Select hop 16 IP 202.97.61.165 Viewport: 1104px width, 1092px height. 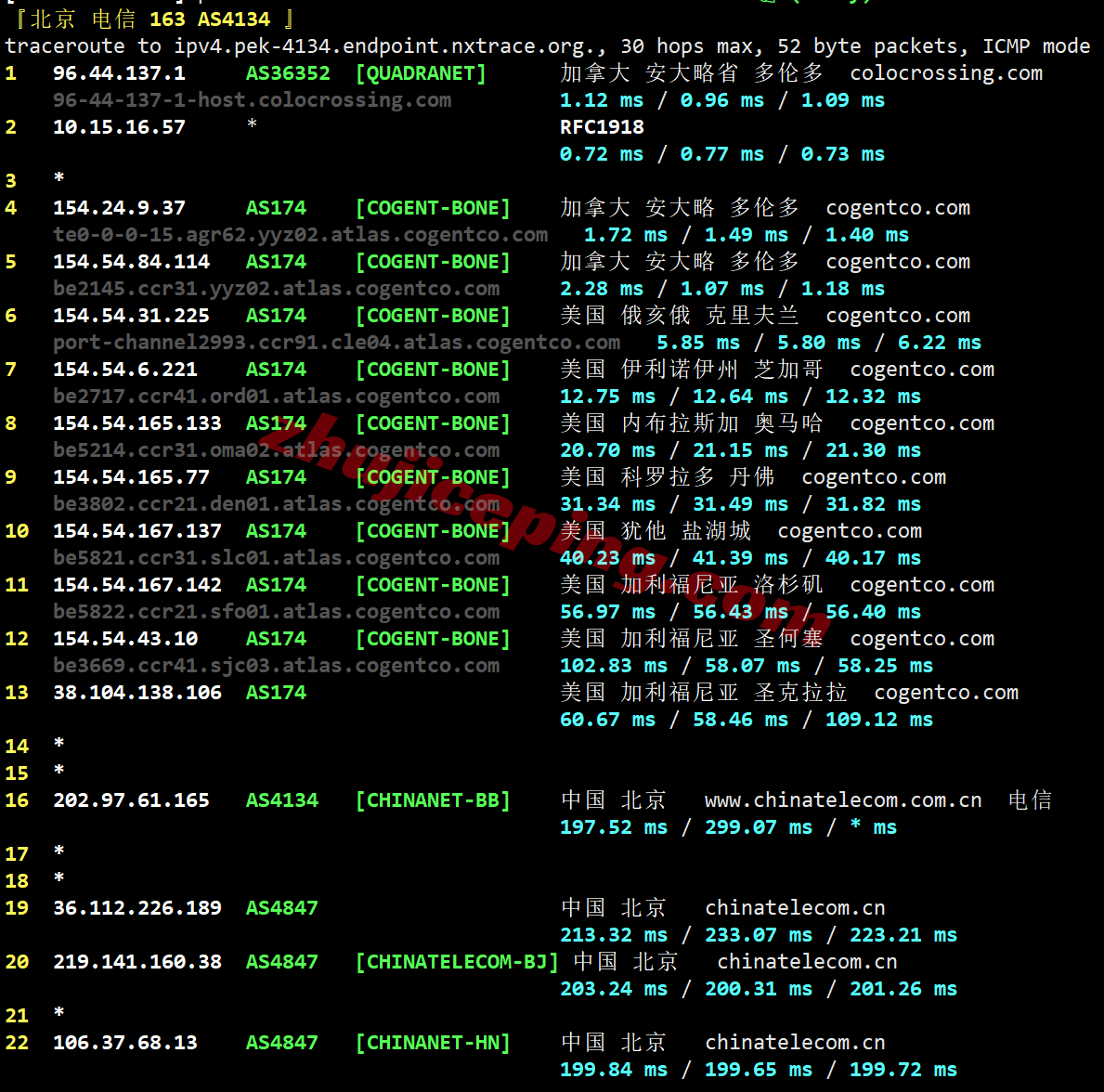click(132, 800)
